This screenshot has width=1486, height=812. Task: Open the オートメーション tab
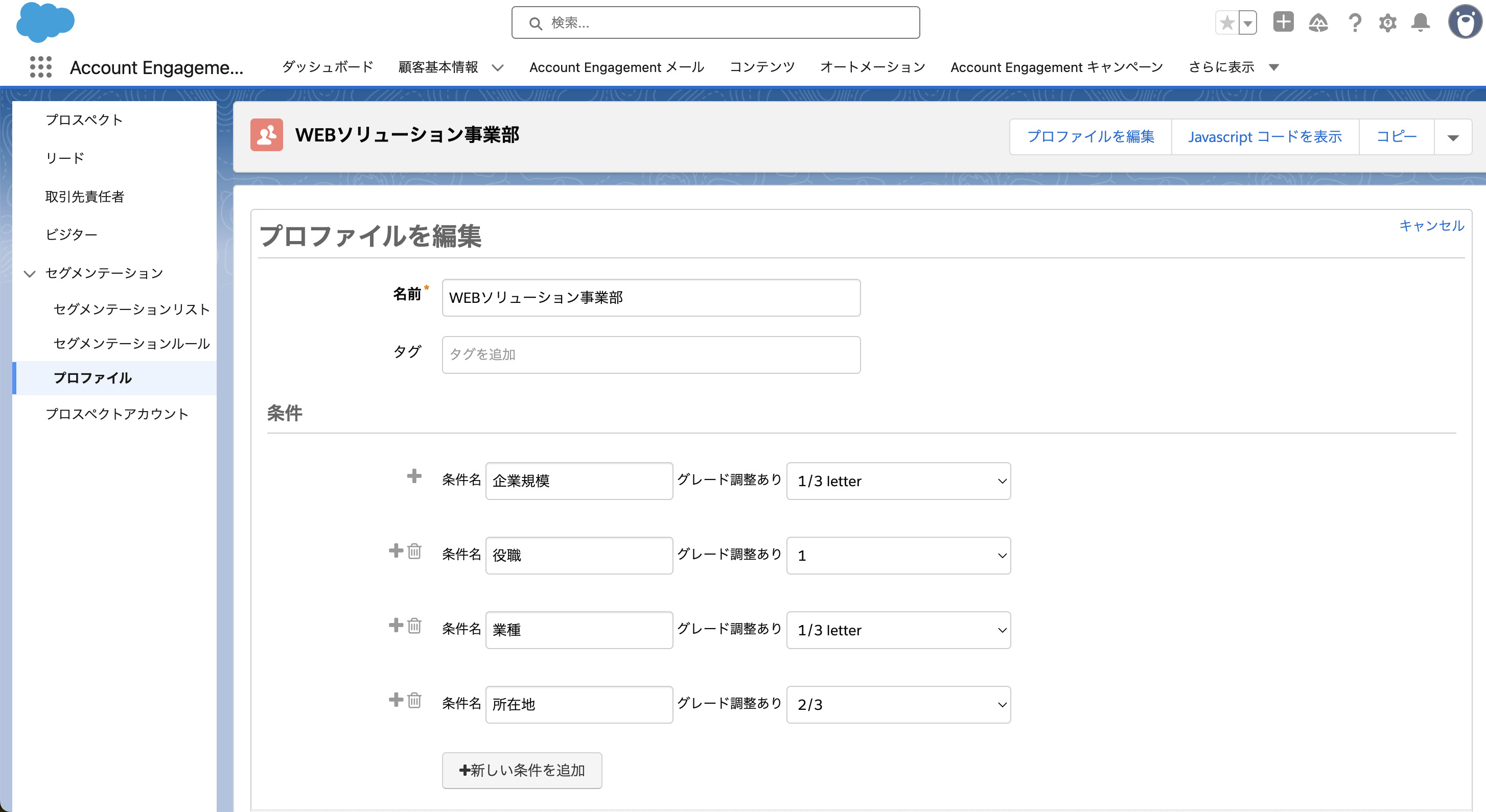point(872,67)
